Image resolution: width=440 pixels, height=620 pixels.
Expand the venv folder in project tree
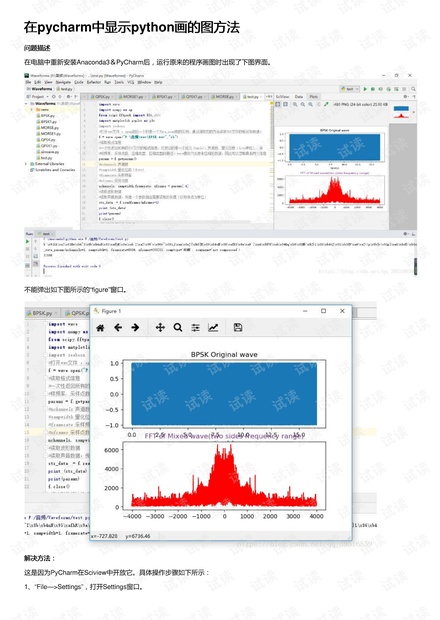point(32,110)
